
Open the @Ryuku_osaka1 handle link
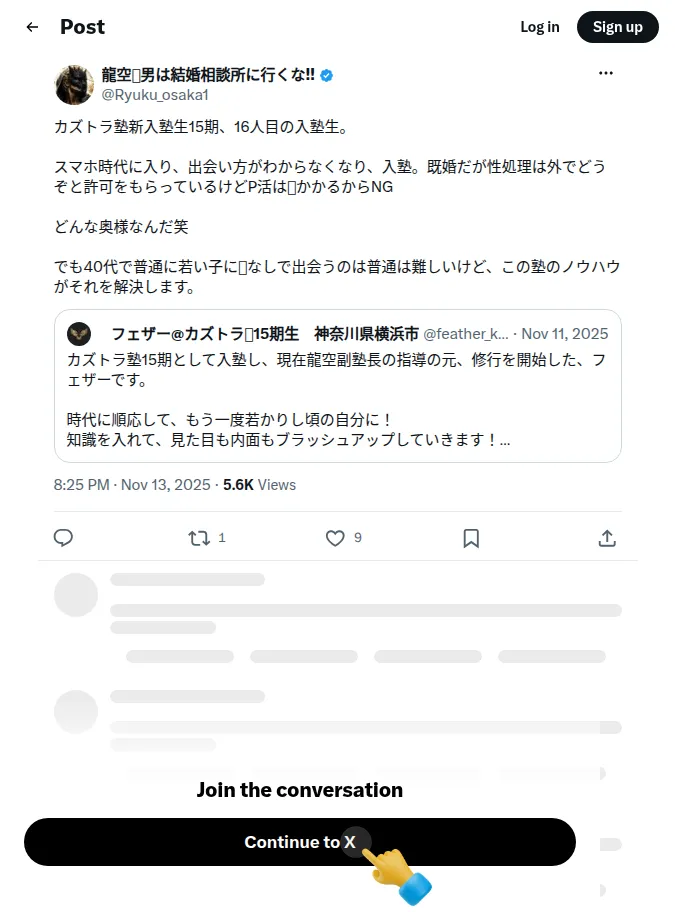[155, 95]
